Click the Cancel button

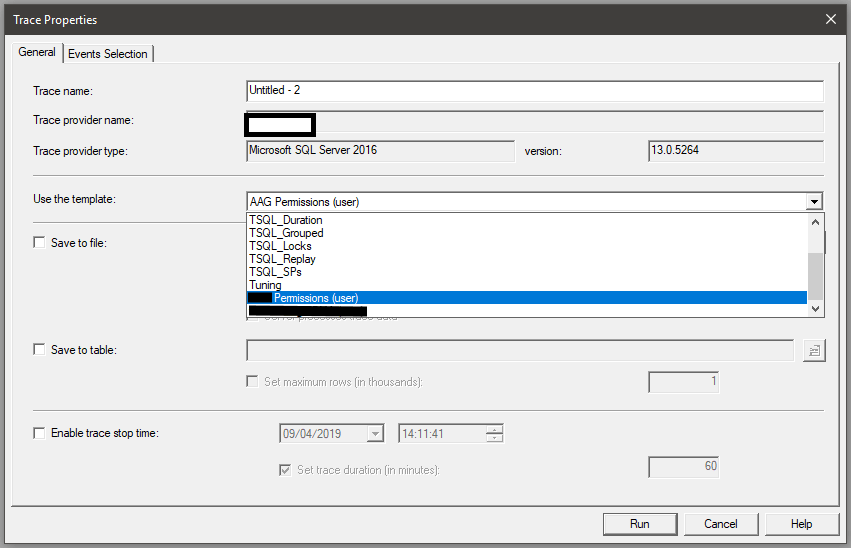[x=720, y=524]
